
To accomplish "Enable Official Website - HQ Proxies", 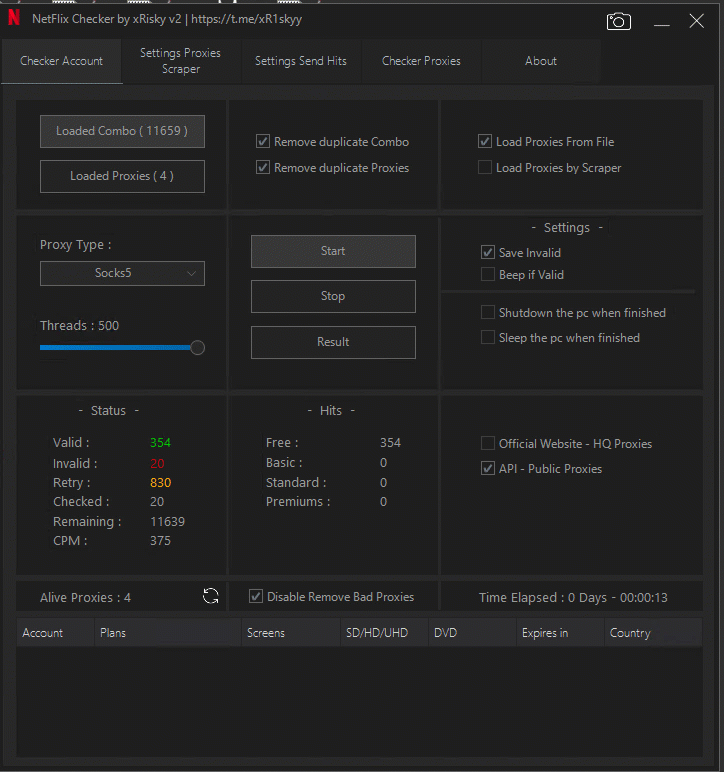I will tap(488, 443).
